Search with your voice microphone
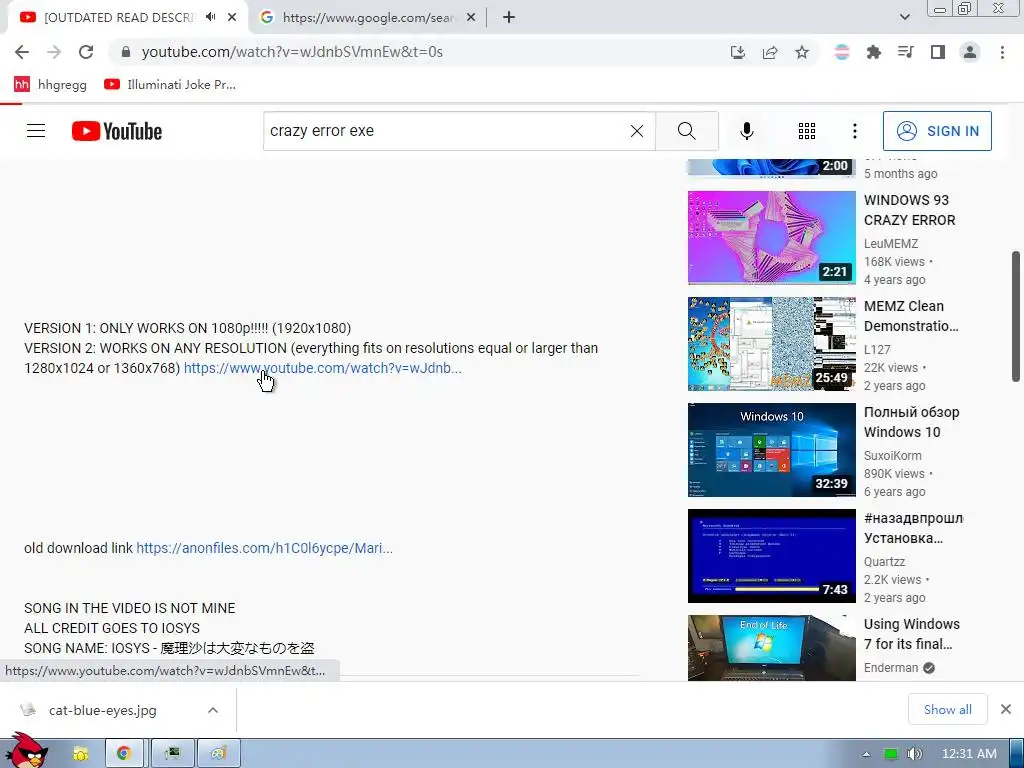 coord(746,131)
